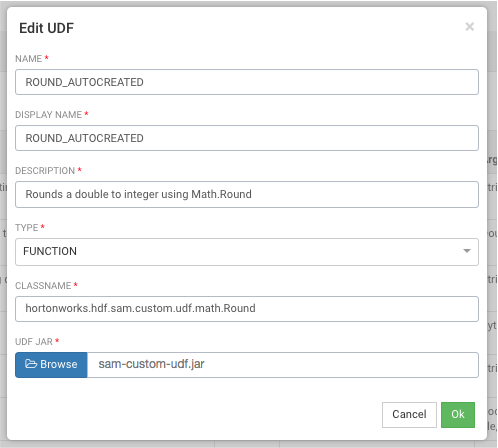The height and width of the screenshot is (448, 498).
Task: Select the DESCRIPTION field about Math.Round
Action: tap(247, 194)
